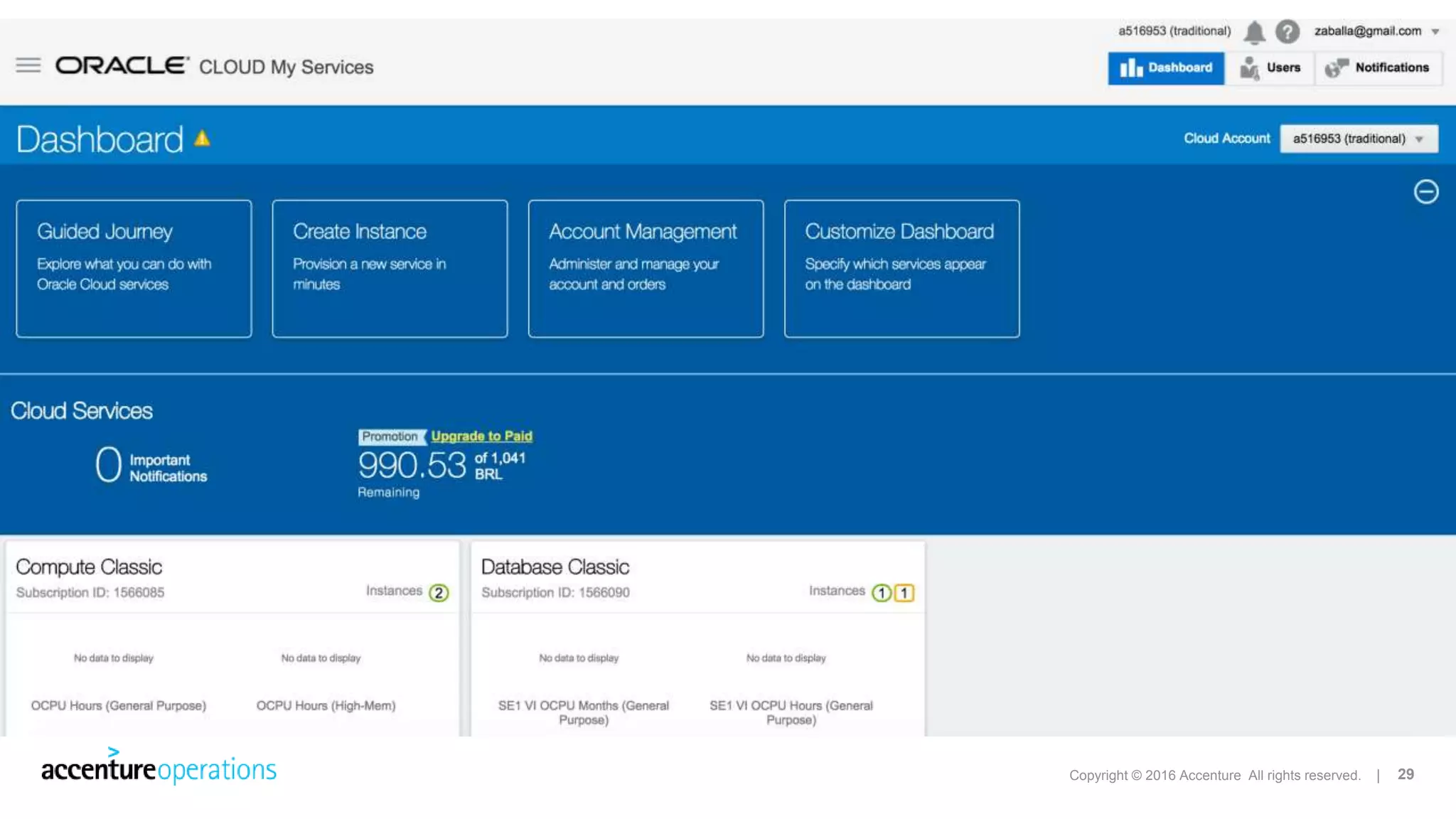Click the orange Database Classic instances badge
This screenshot has width=1456, height=819.
coord(904,592)
